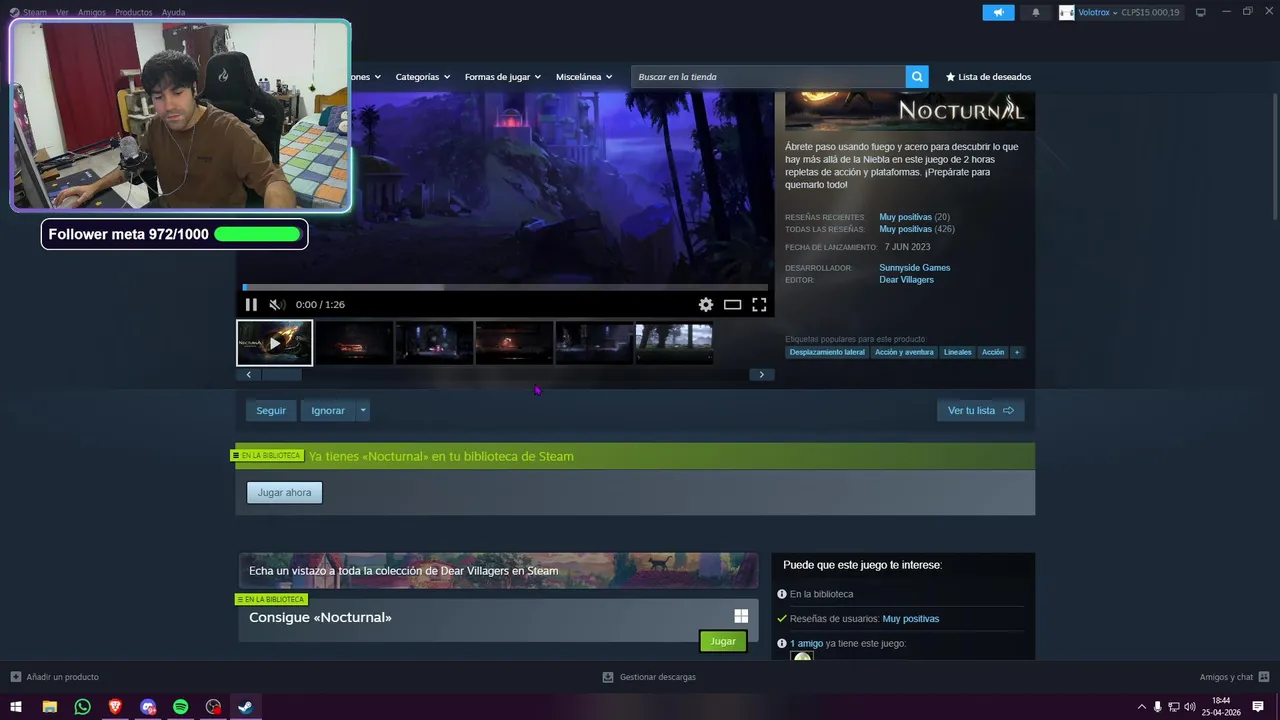Click the Big Picture monitor icon
This screenshot has height=720, width=1280.
click(x=1201, y=12)
